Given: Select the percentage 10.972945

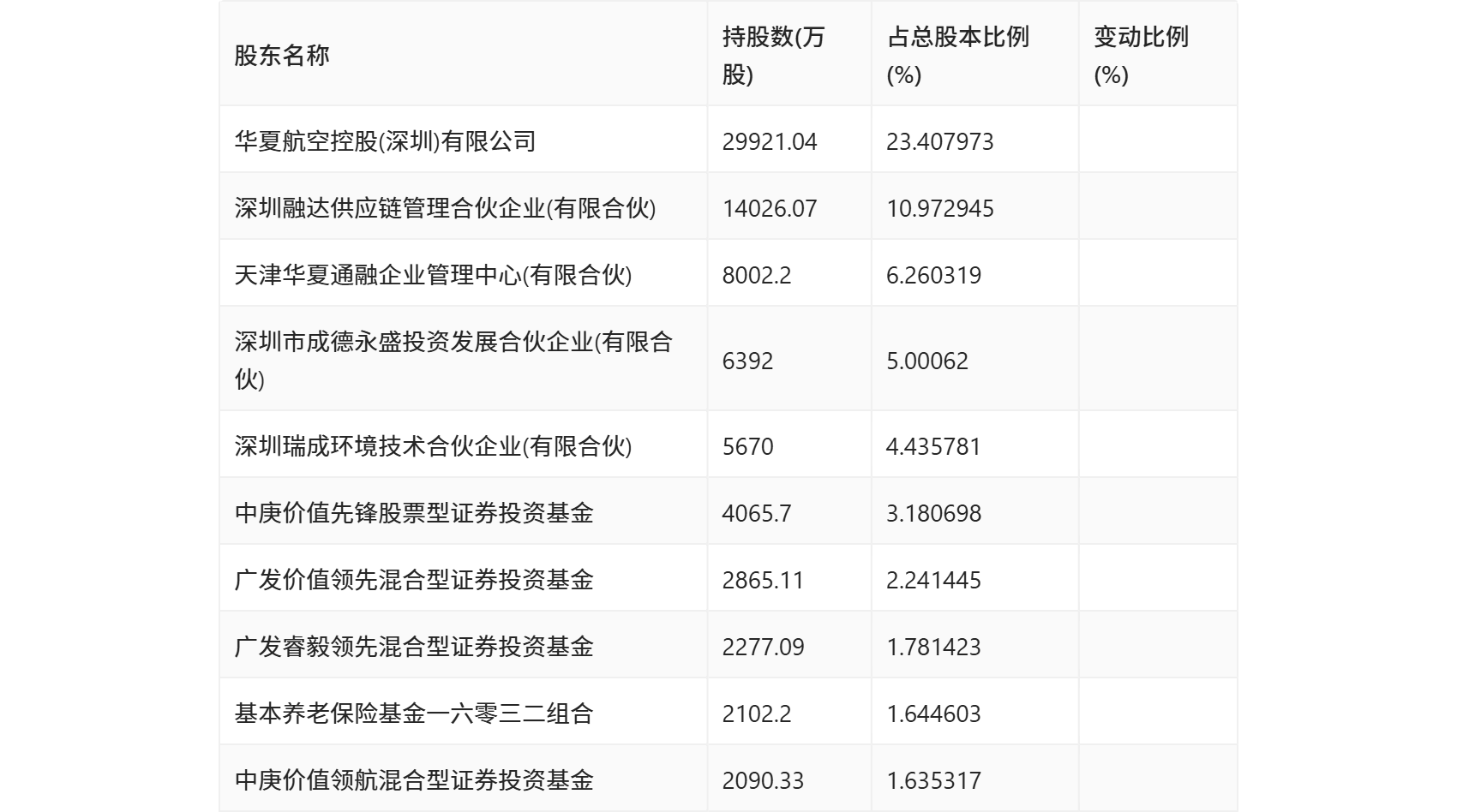Looking at the screenshot, I should 939,208.
